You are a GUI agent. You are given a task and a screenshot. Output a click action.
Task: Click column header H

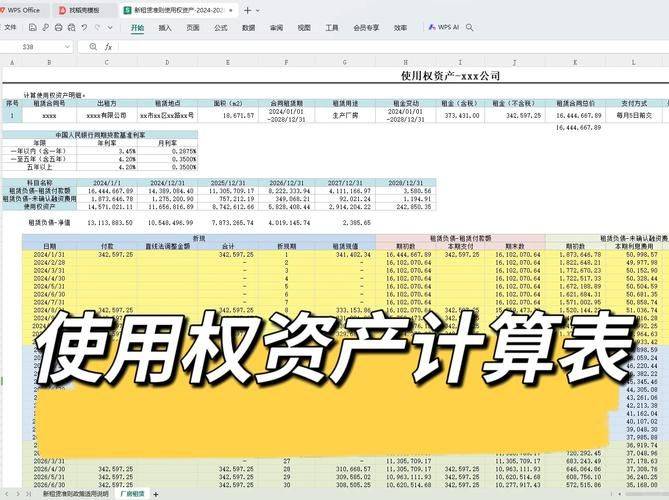[x=406, y=62]
